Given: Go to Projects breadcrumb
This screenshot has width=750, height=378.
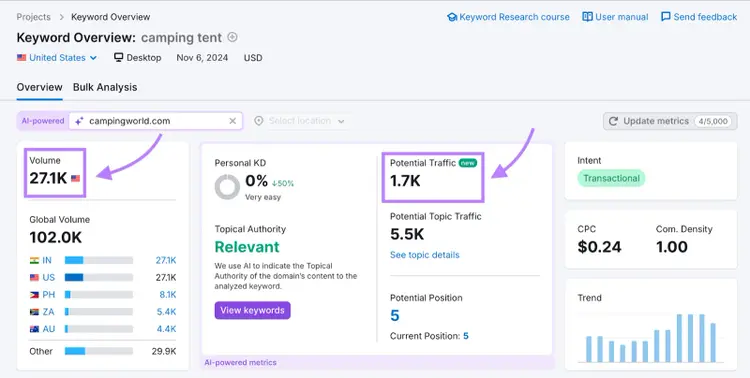Looking at the screenshot, I should point(33,17).
